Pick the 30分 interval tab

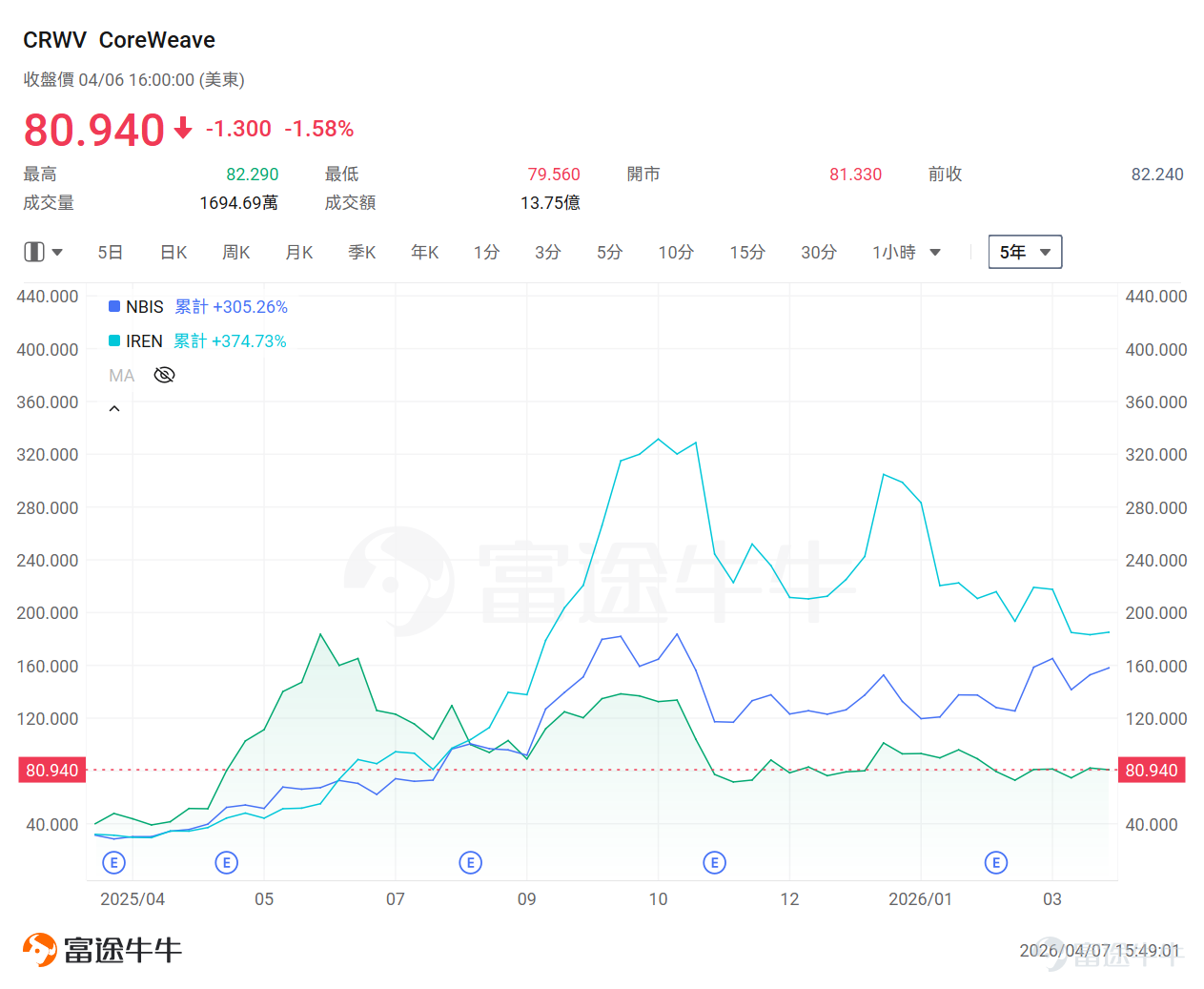click(x=819, y=253)
